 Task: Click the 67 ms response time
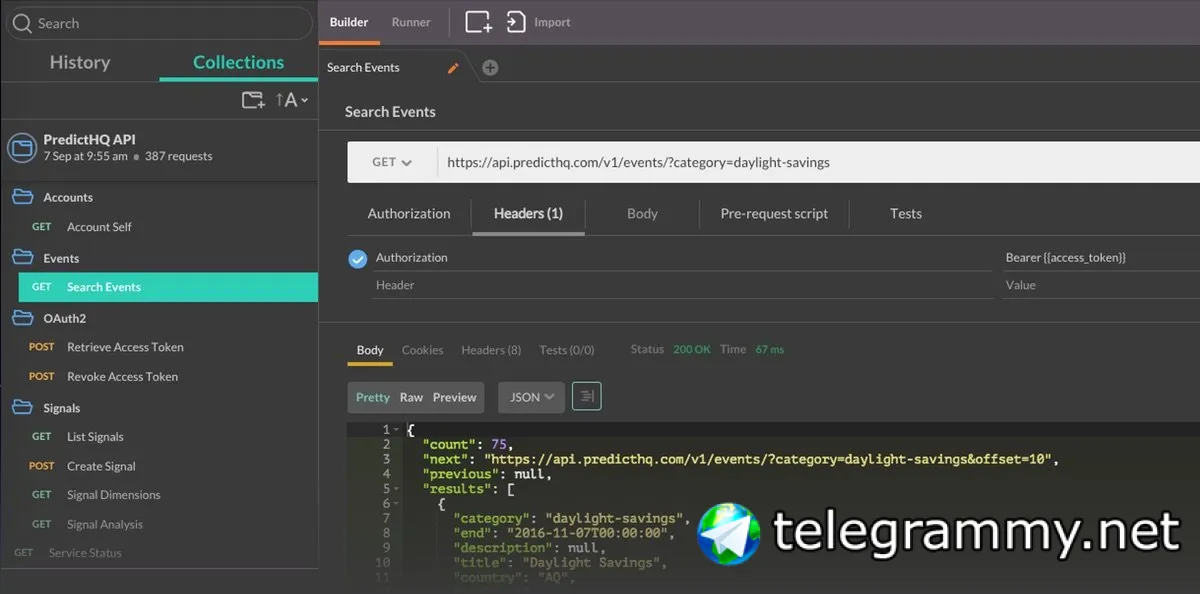[x=770, y=350]
